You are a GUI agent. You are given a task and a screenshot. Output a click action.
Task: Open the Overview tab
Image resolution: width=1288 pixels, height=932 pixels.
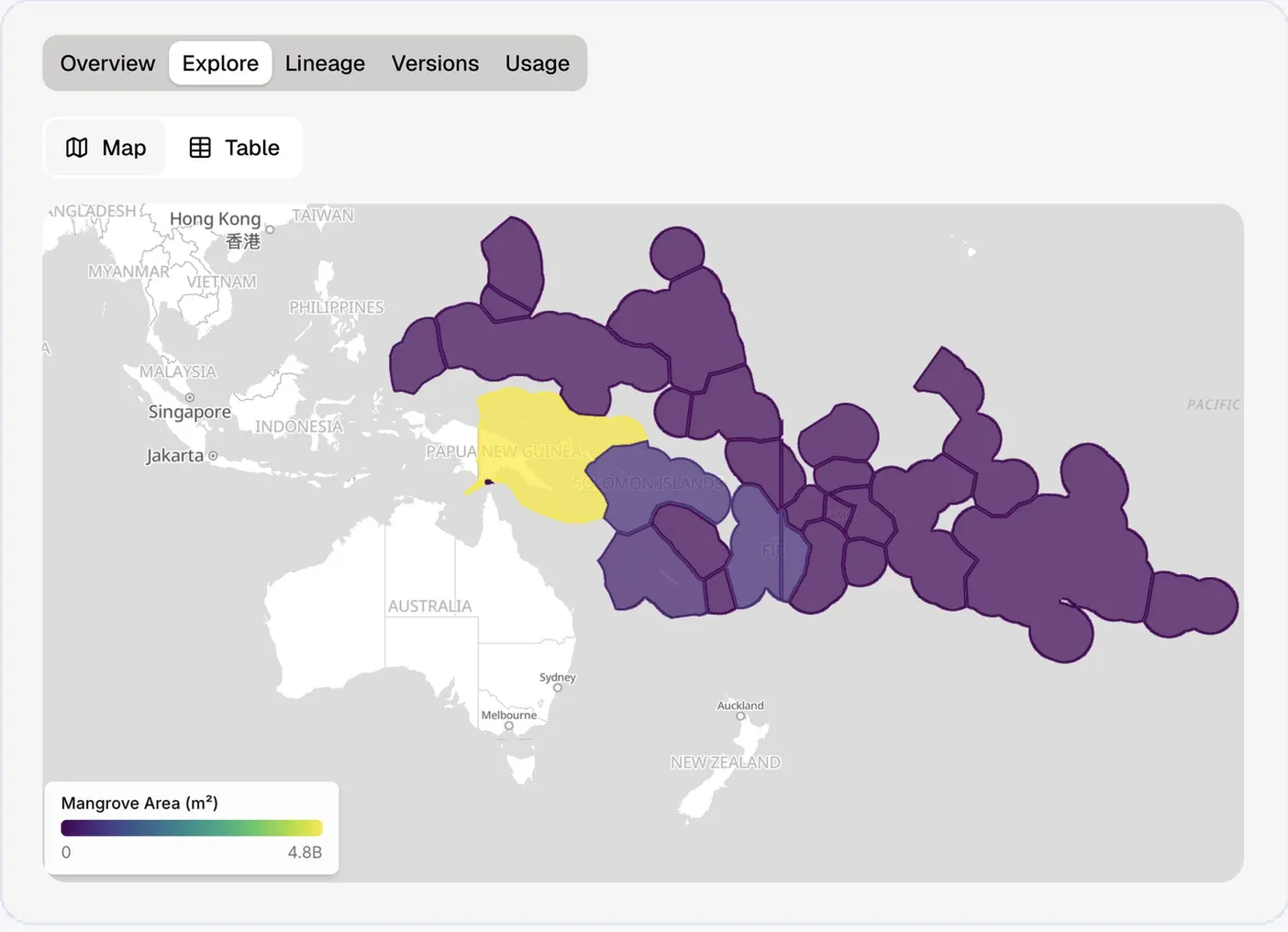(x=107, y=63)
